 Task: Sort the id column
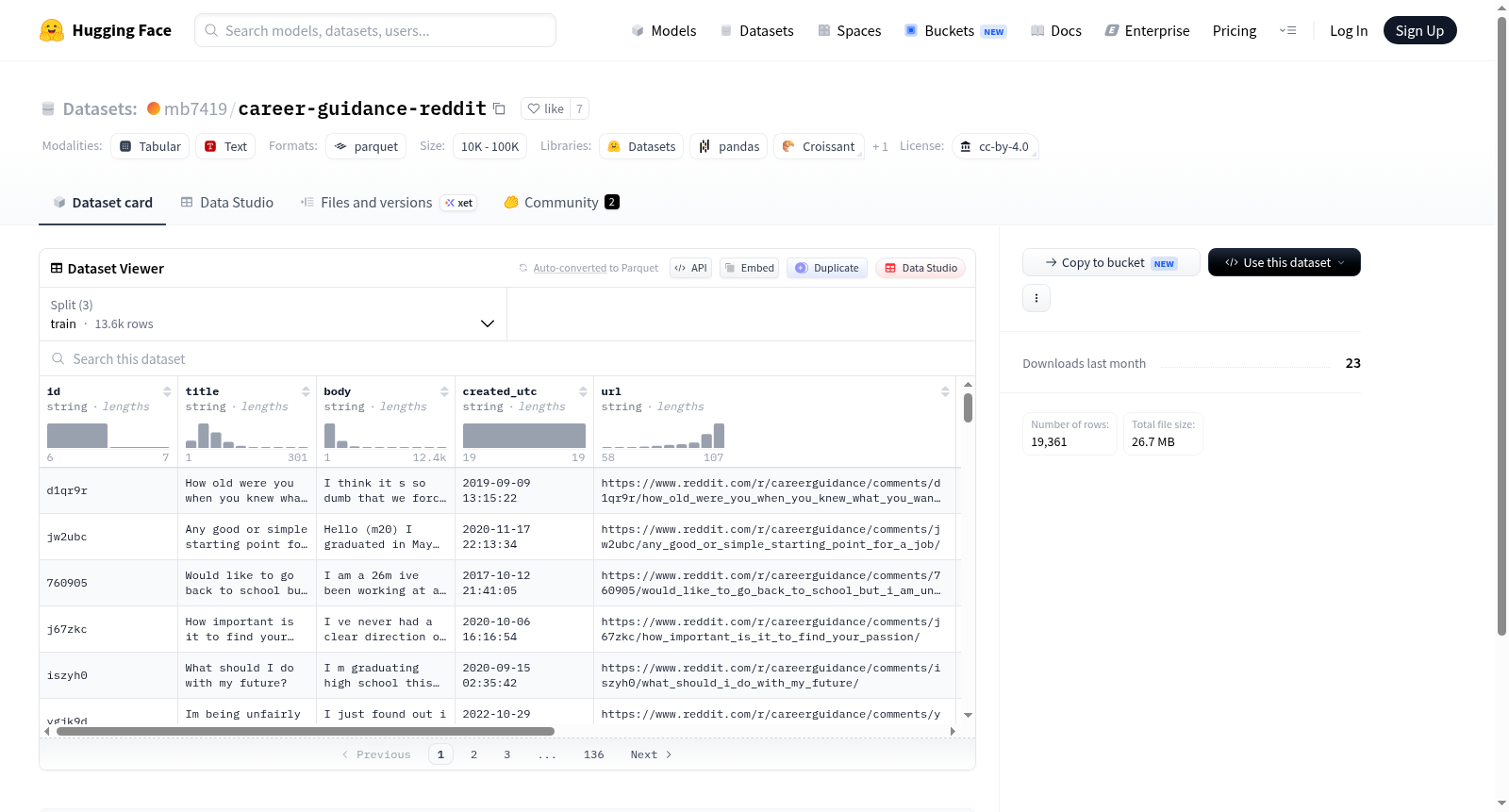167,391
